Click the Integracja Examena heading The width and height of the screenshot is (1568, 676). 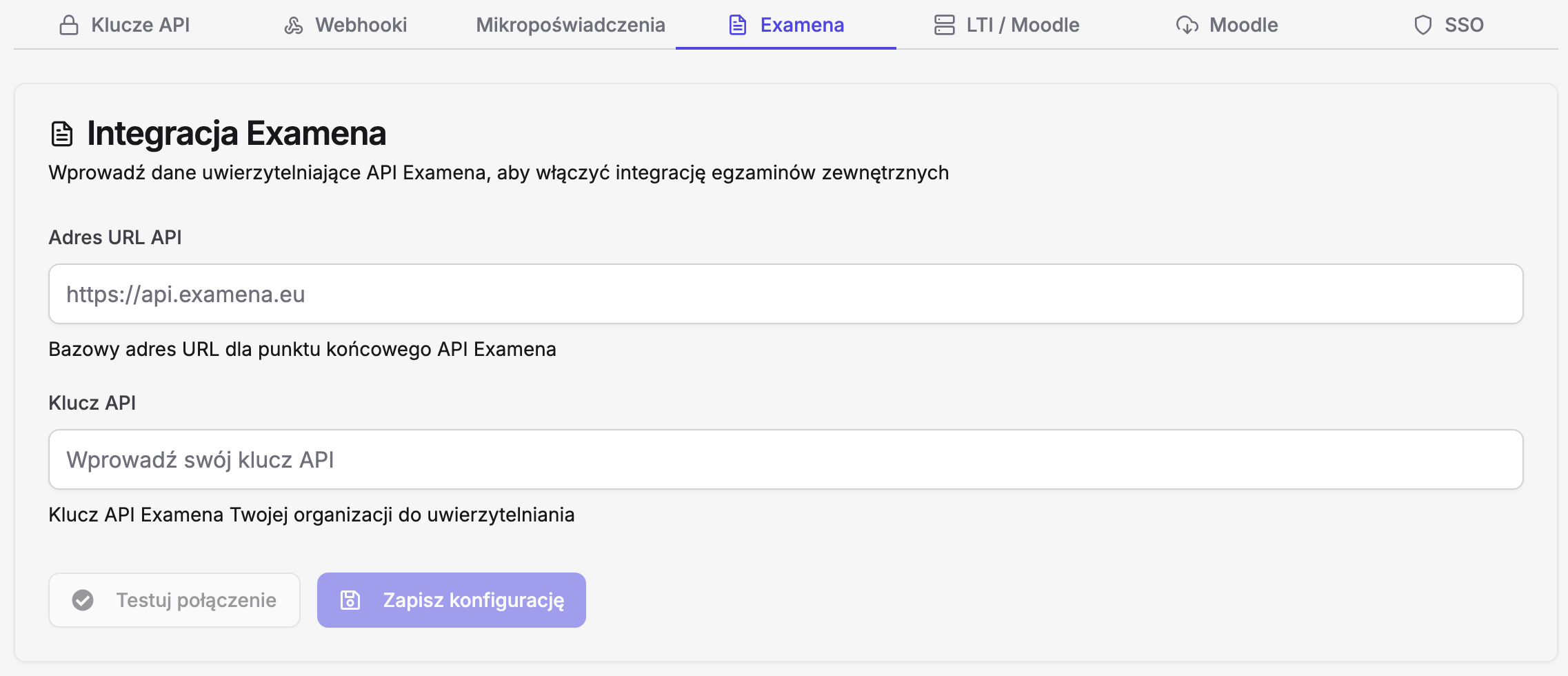[x=237, y=134]
